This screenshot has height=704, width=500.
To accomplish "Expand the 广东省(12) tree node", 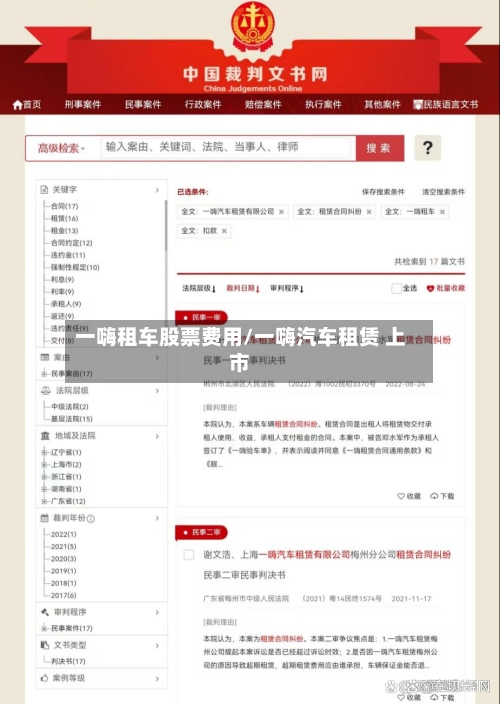I will coord(44,501).
